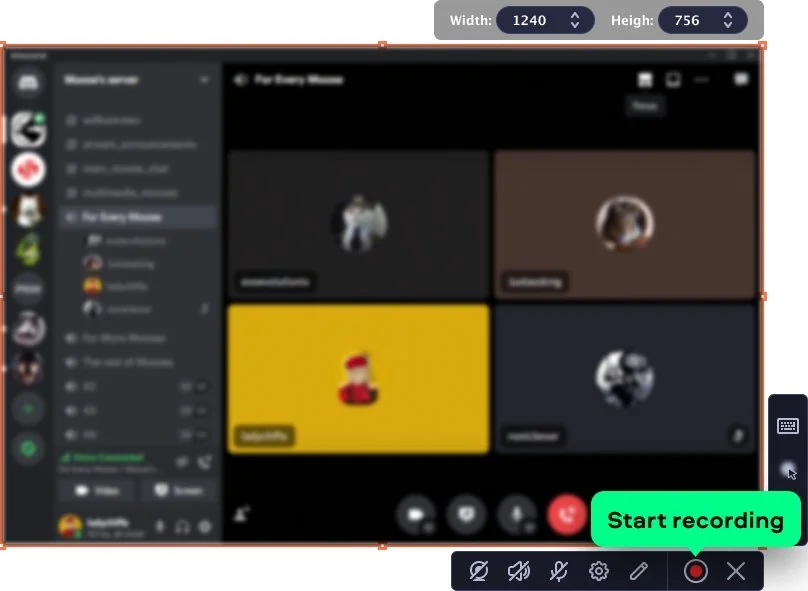The height and width of the screenshot is (591, 808).
Task: Select the grey circular text server icon
Action: 28,289
